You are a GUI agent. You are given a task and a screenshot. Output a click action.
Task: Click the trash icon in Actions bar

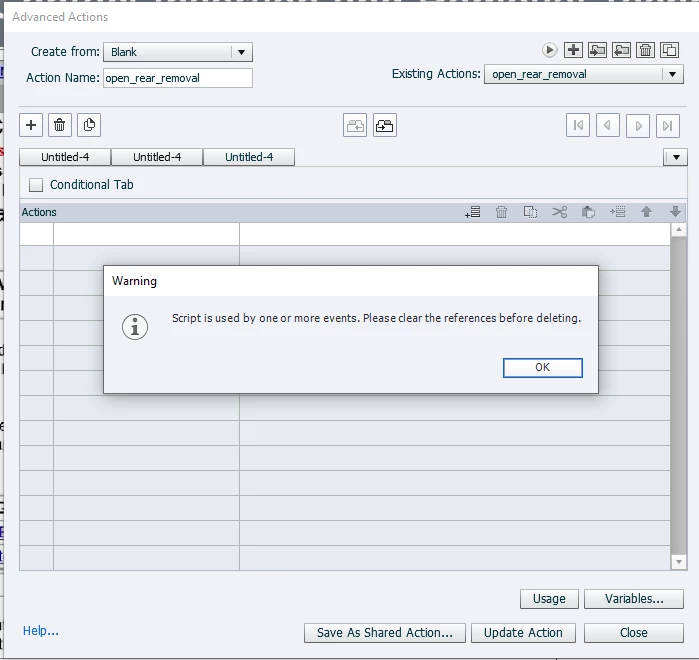502,212
